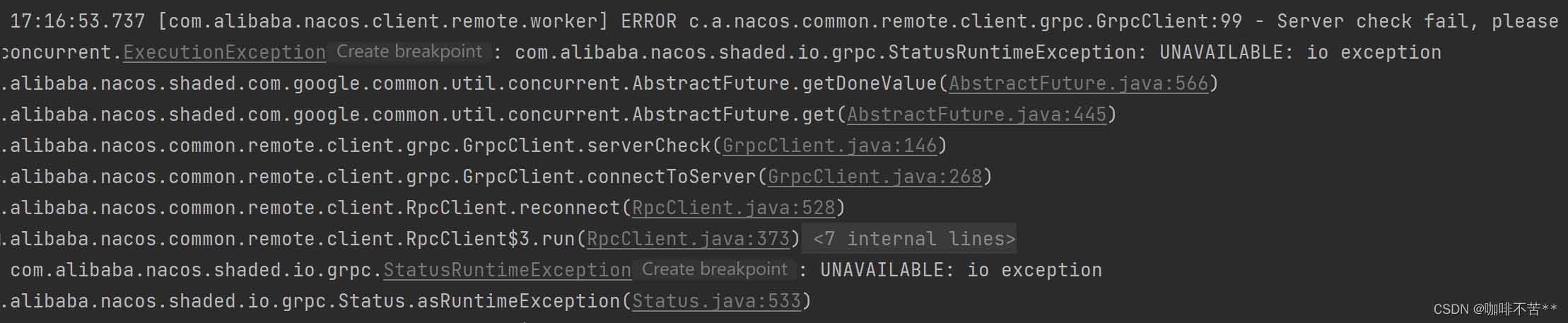Expand the 7 internal lines fold
1568x323 pixels.
(913, 239)
